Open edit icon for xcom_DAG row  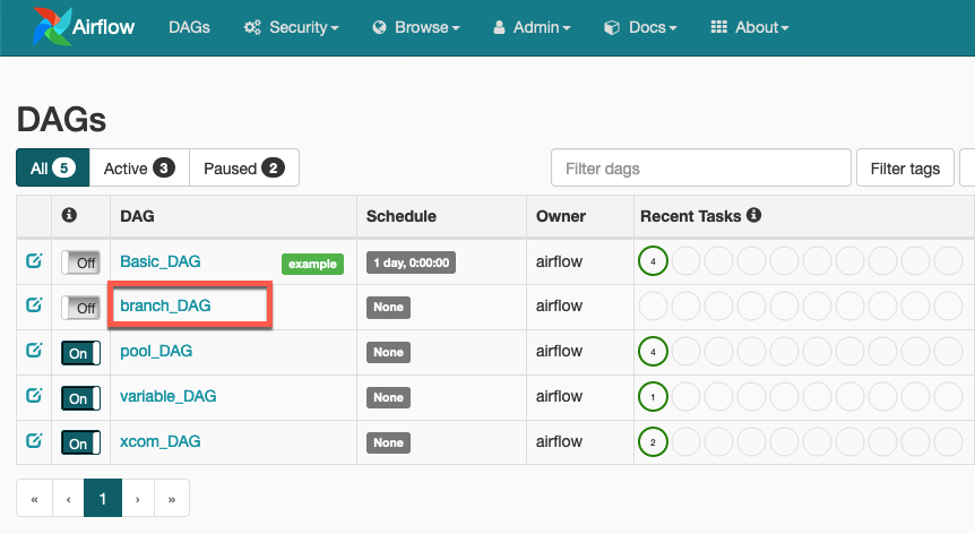[34, 441]
